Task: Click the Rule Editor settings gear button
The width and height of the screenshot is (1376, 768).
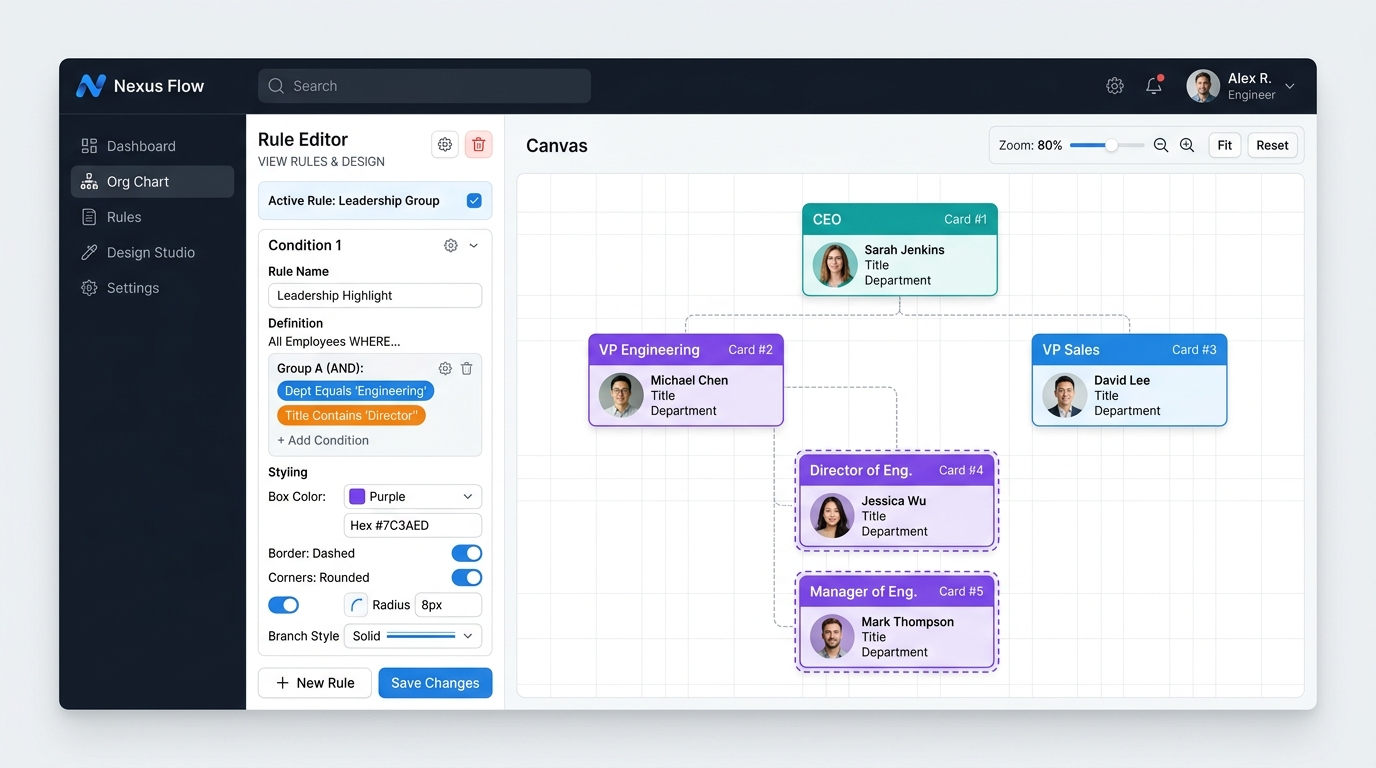Action: click(445, 145)
